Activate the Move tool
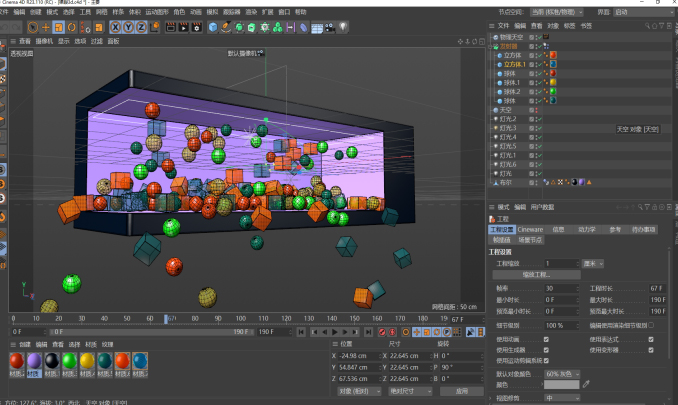The height and width of the screenshot is (405, 678). (45, 28)
